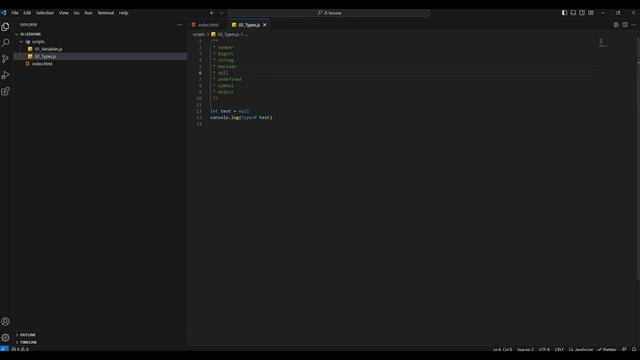Open the Customize Layout icon

pyautogui.click(x=591, y=13)
